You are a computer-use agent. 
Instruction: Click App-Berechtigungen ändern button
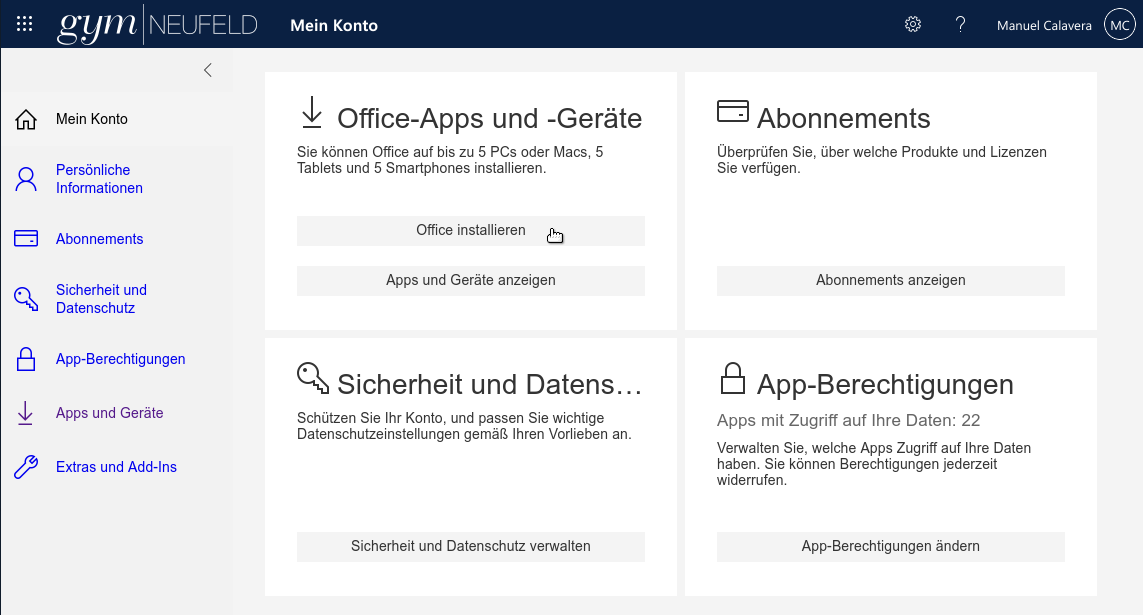tap(890, 547)
